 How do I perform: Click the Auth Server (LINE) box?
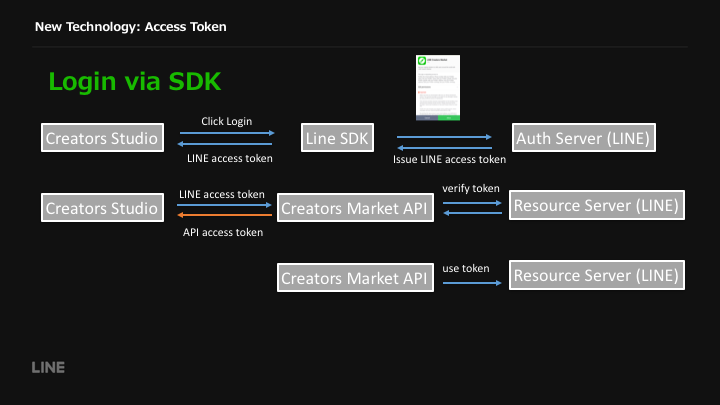[x=584, y=138]
